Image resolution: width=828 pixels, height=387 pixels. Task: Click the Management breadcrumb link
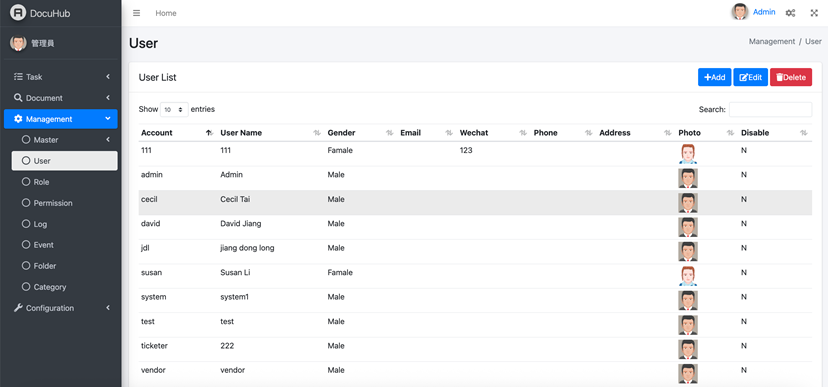[x=771, y=41]
